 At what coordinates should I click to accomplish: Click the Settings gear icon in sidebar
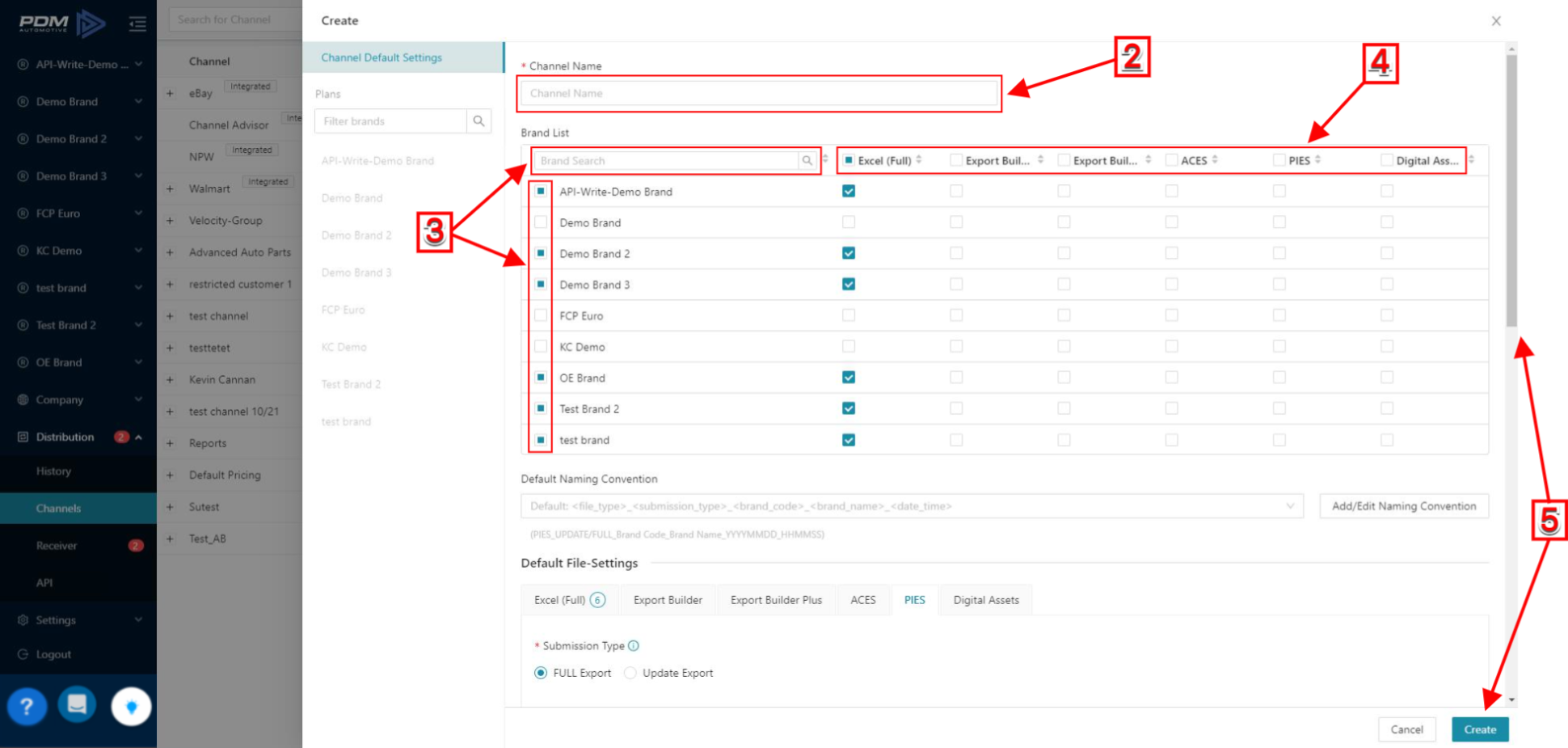[23, 620]
